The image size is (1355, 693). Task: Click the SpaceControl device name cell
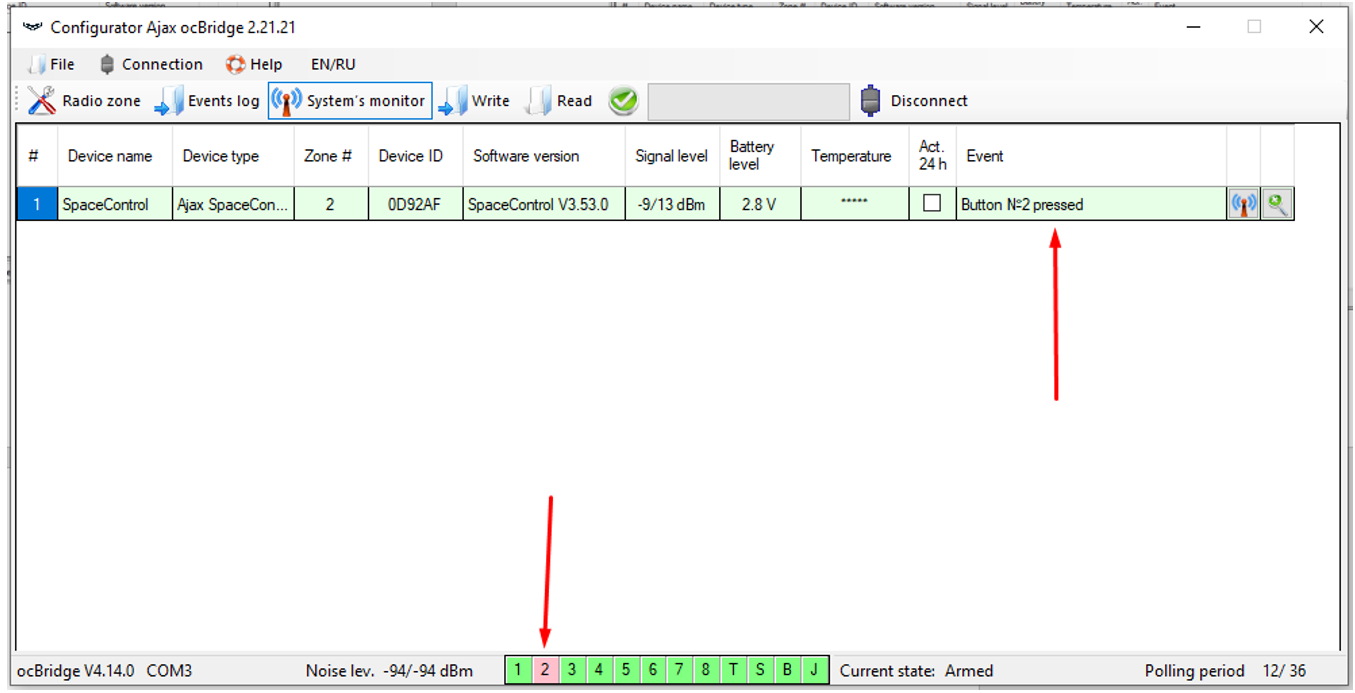115,204
